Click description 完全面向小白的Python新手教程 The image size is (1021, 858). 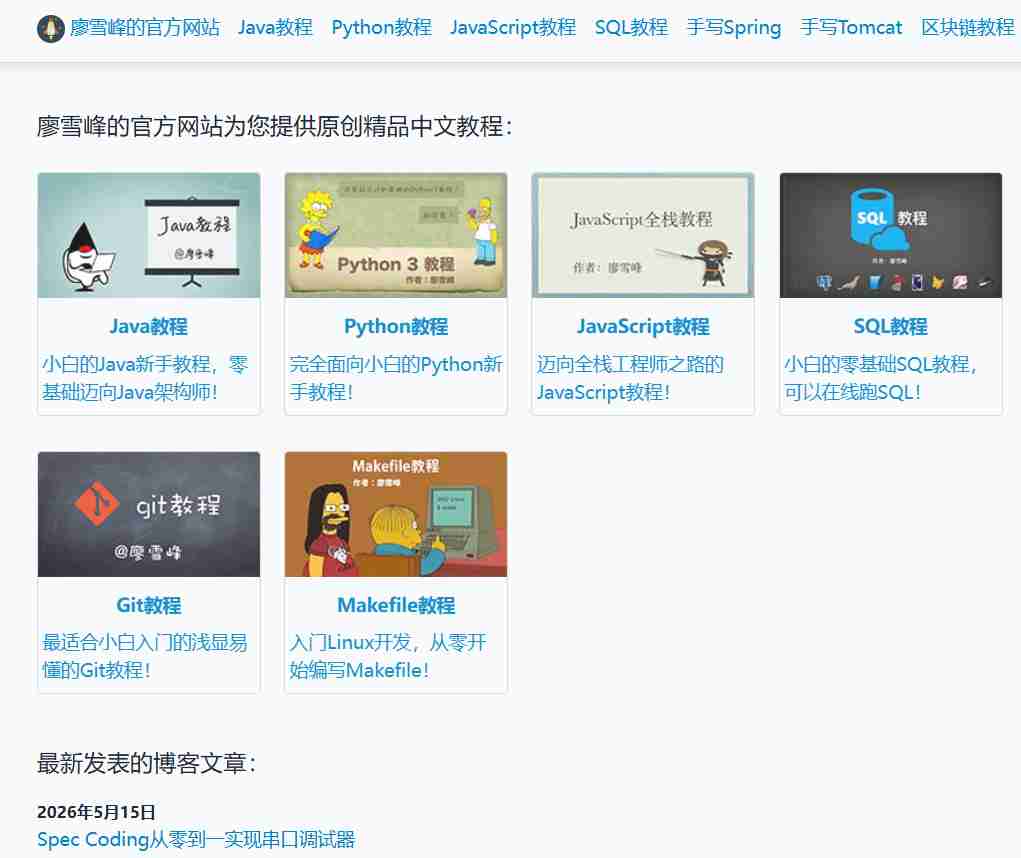click(x=396, y=378)
